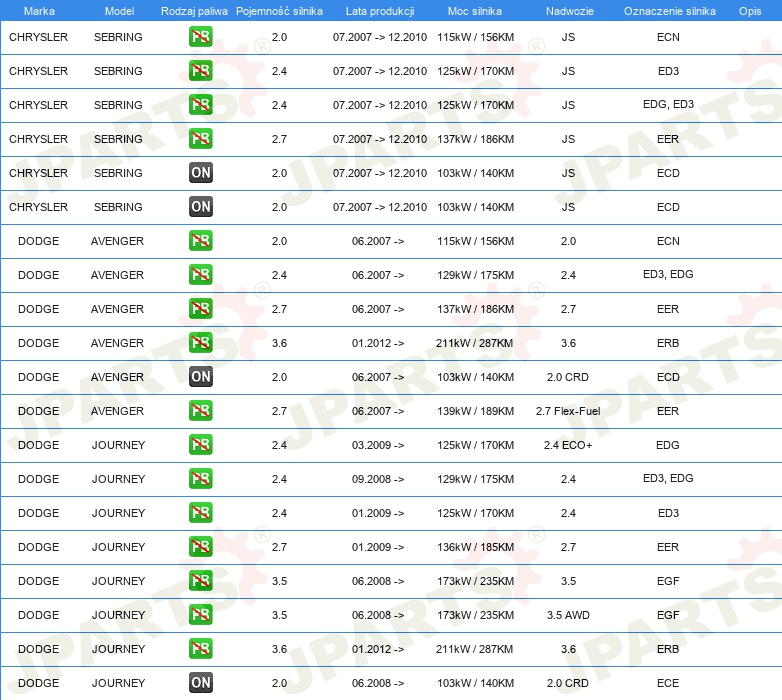Image resolution: width=782 pixels, height=700 pixels.
Task: Click the Marka column header
Action: [39, 11]
